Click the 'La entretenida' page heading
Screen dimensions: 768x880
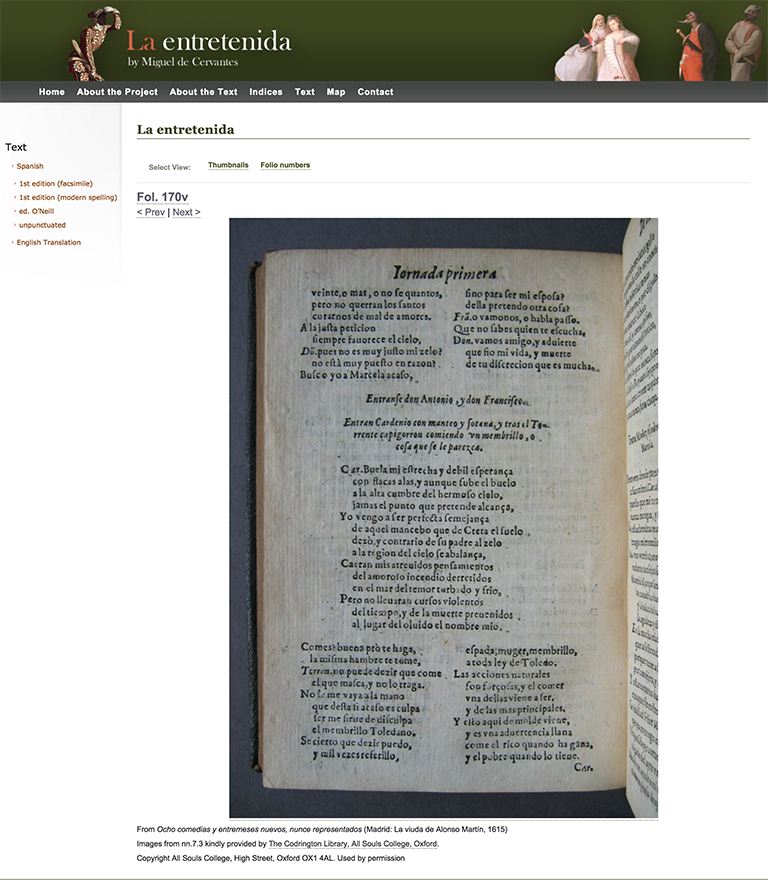pyautogui.click(x=185, y=130)
